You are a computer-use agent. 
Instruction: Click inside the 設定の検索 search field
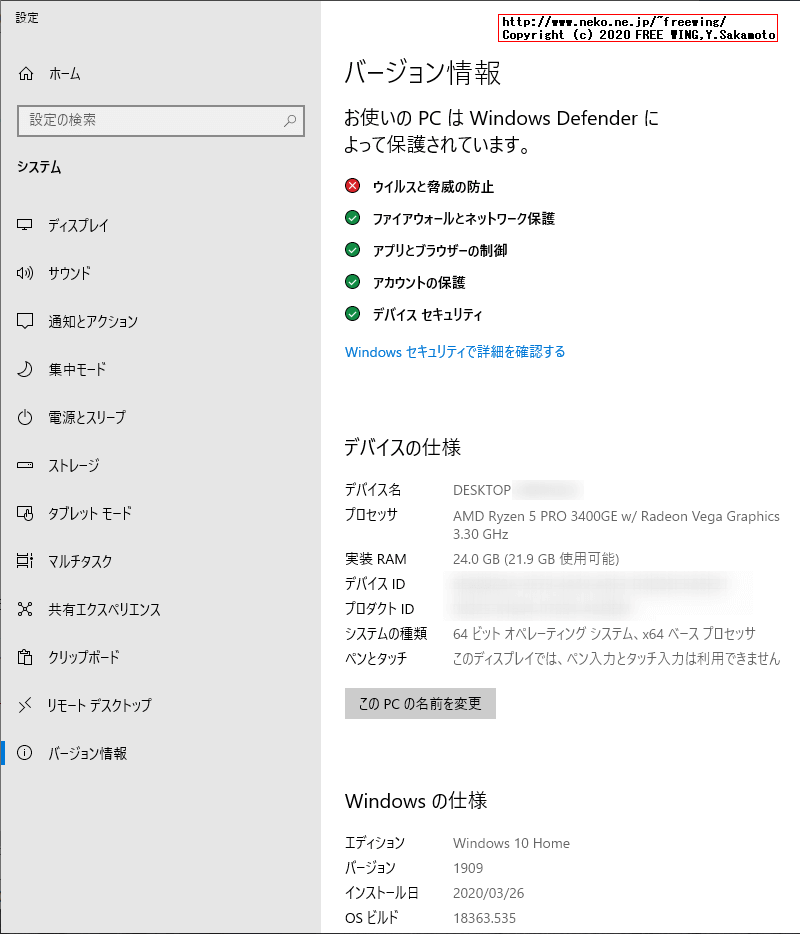160,120
